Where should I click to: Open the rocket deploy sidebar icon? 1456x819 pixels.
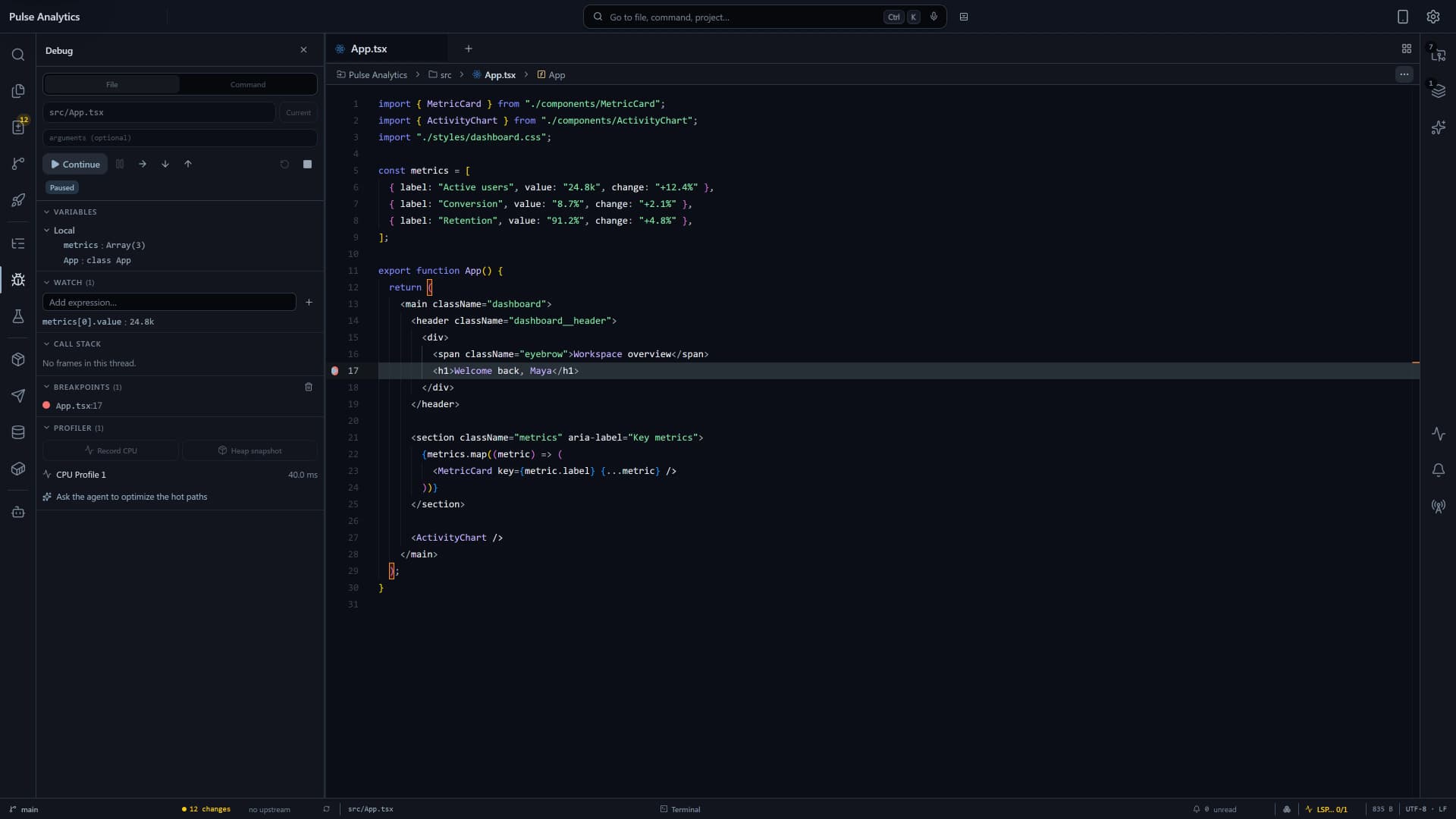[18, 200]
